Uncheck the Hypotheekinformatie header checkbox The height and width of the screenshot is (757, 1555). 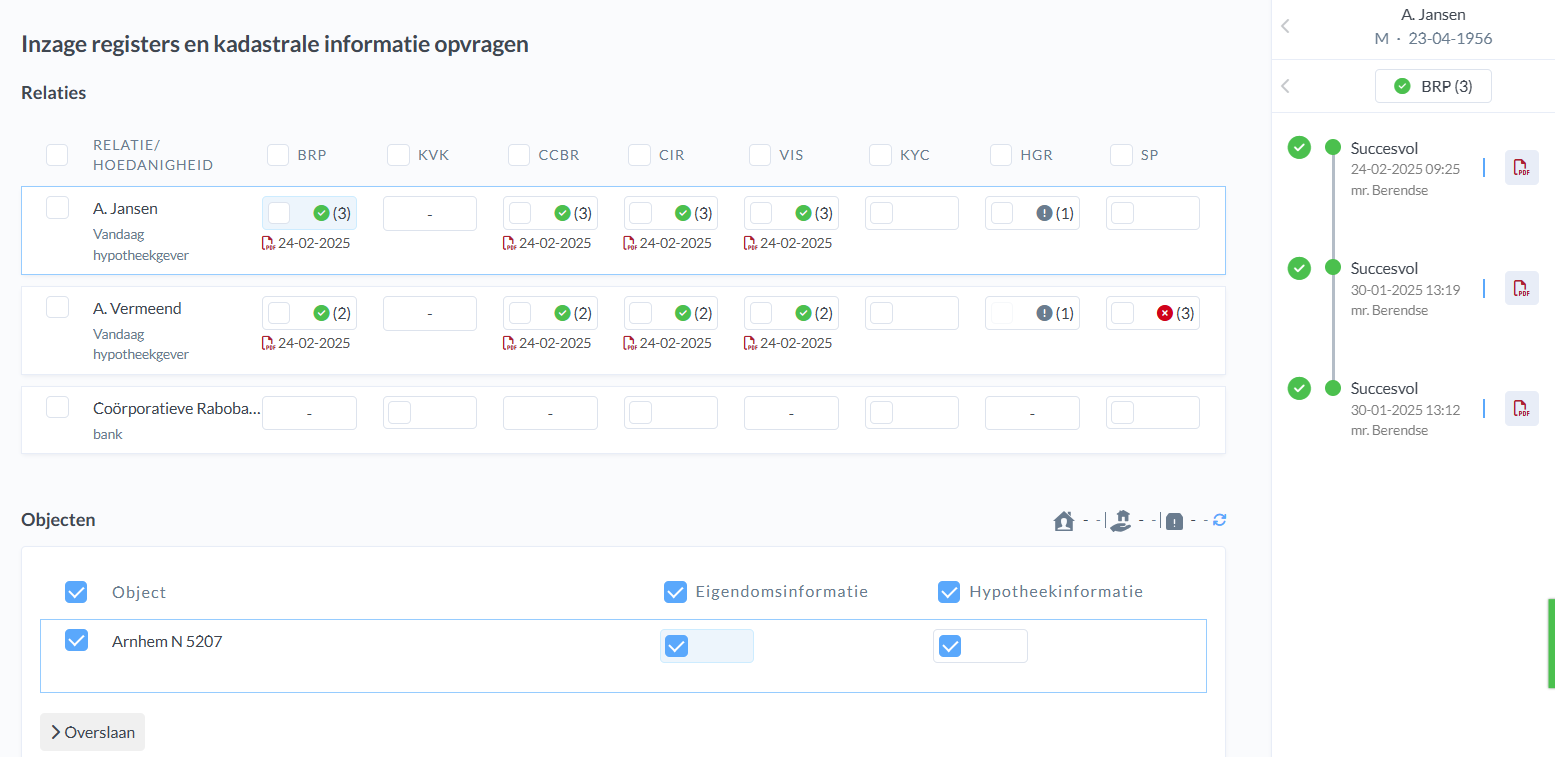click(x=949, y=592)
